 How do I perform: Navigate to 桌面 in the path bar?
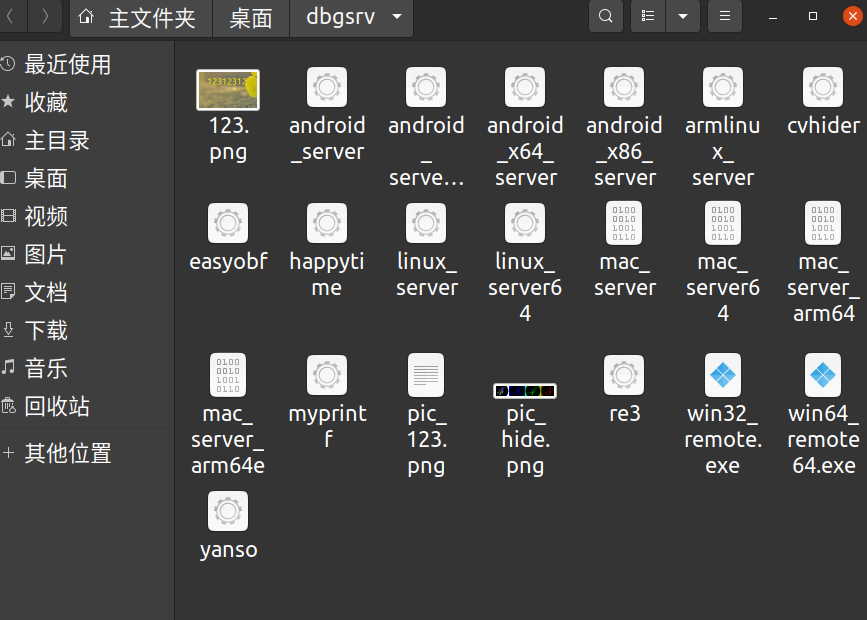251,18
